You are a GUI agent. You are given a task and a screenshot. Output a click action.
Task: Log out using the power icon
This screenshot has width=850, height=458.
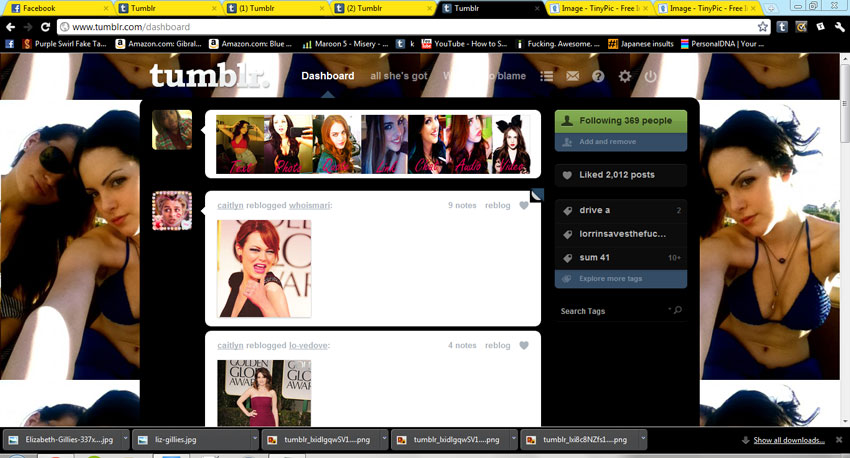point(650,76)
